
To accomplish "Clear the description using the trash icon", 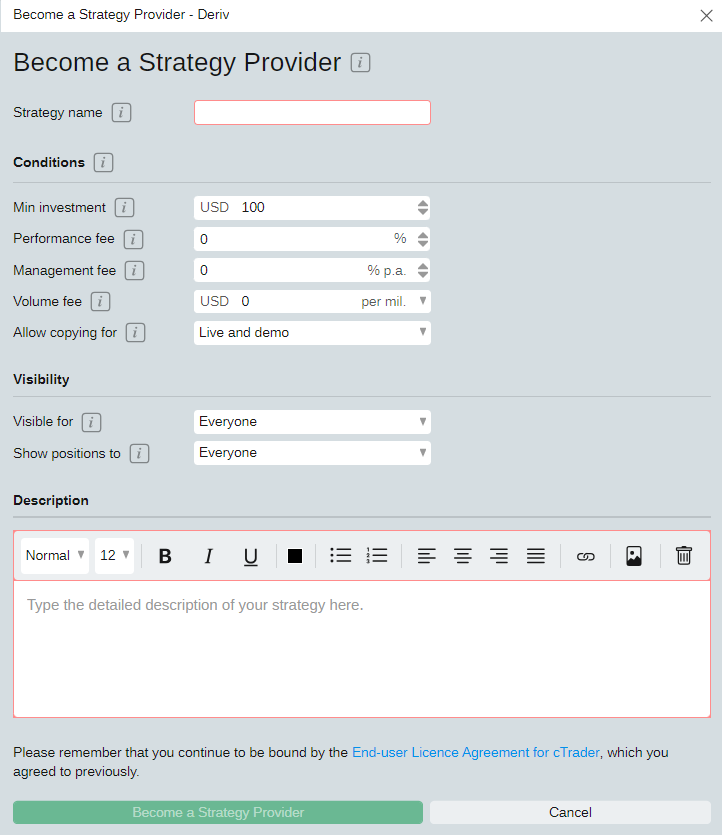I will (x=683, y=556).
